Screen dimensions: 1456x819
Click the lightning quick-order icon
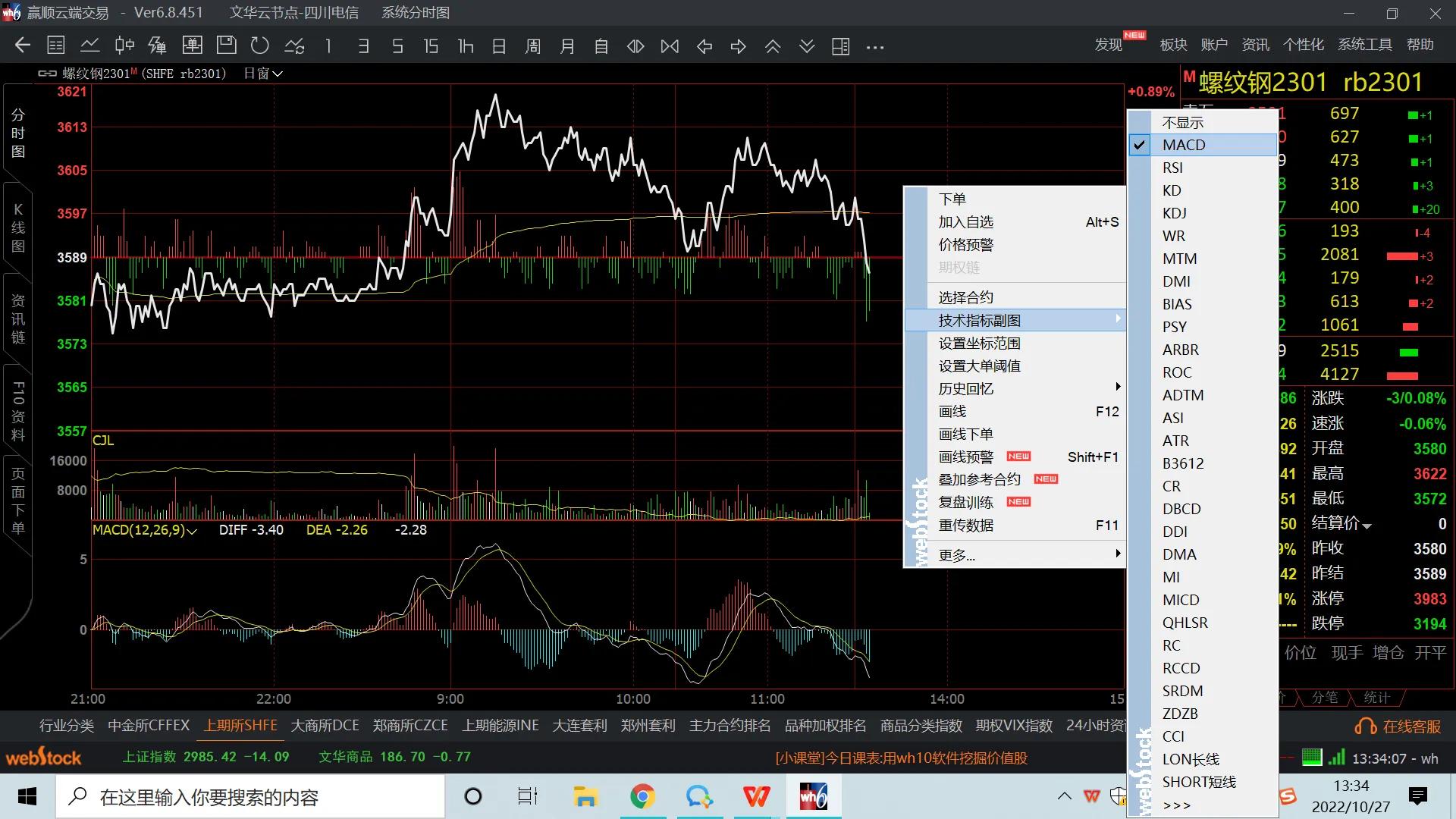point(157,45)
